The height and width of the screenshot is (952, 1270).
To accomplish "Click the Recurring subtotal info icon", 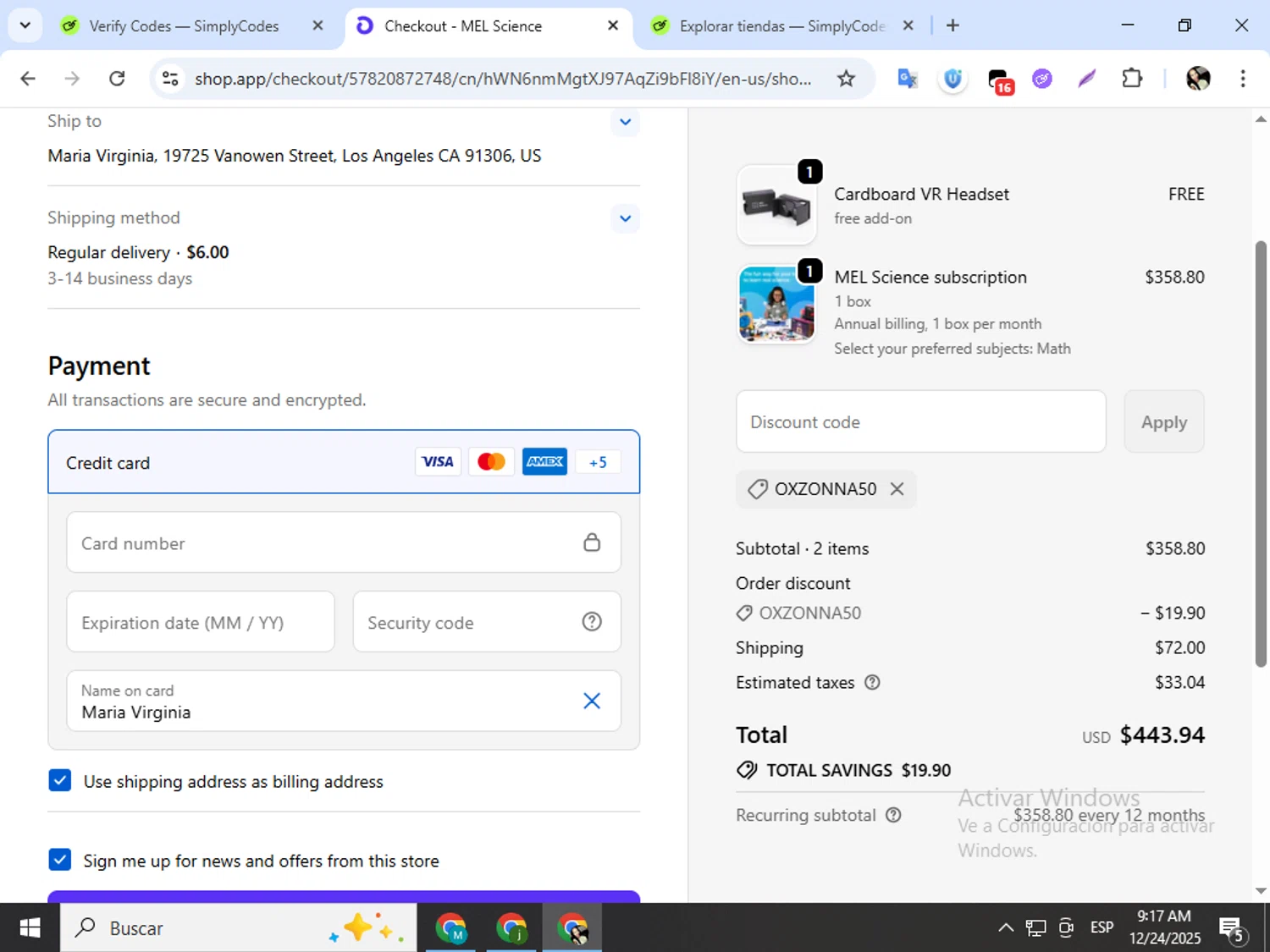I will point(893,815).
